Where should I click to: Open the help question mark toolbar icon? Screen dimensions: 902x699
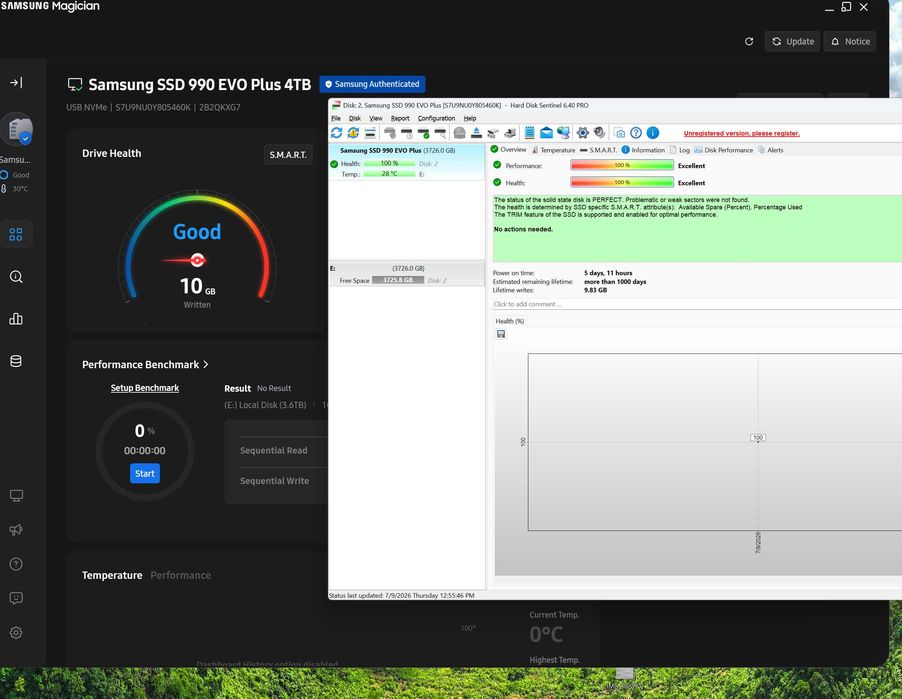636,133
